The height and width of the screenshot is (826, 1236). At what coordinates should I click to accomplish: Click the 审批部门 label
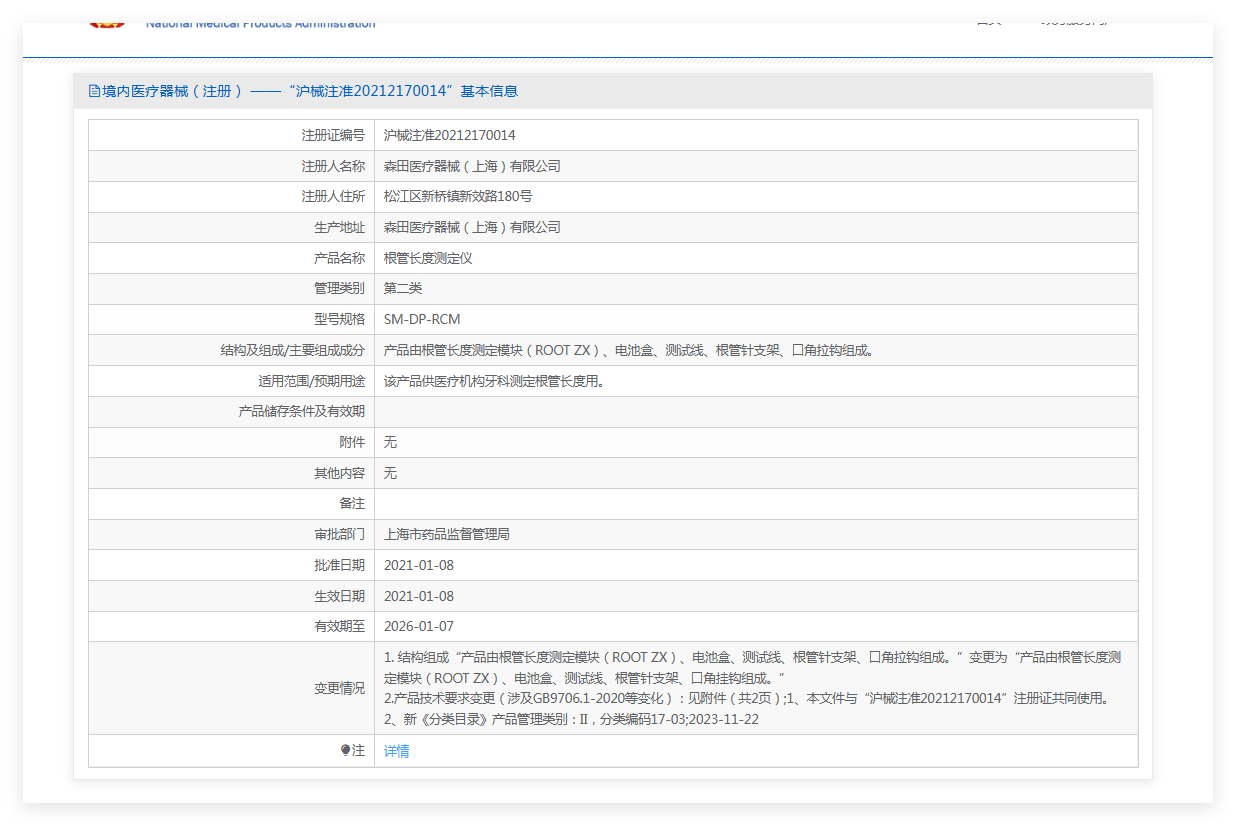[x=339, y=534]
